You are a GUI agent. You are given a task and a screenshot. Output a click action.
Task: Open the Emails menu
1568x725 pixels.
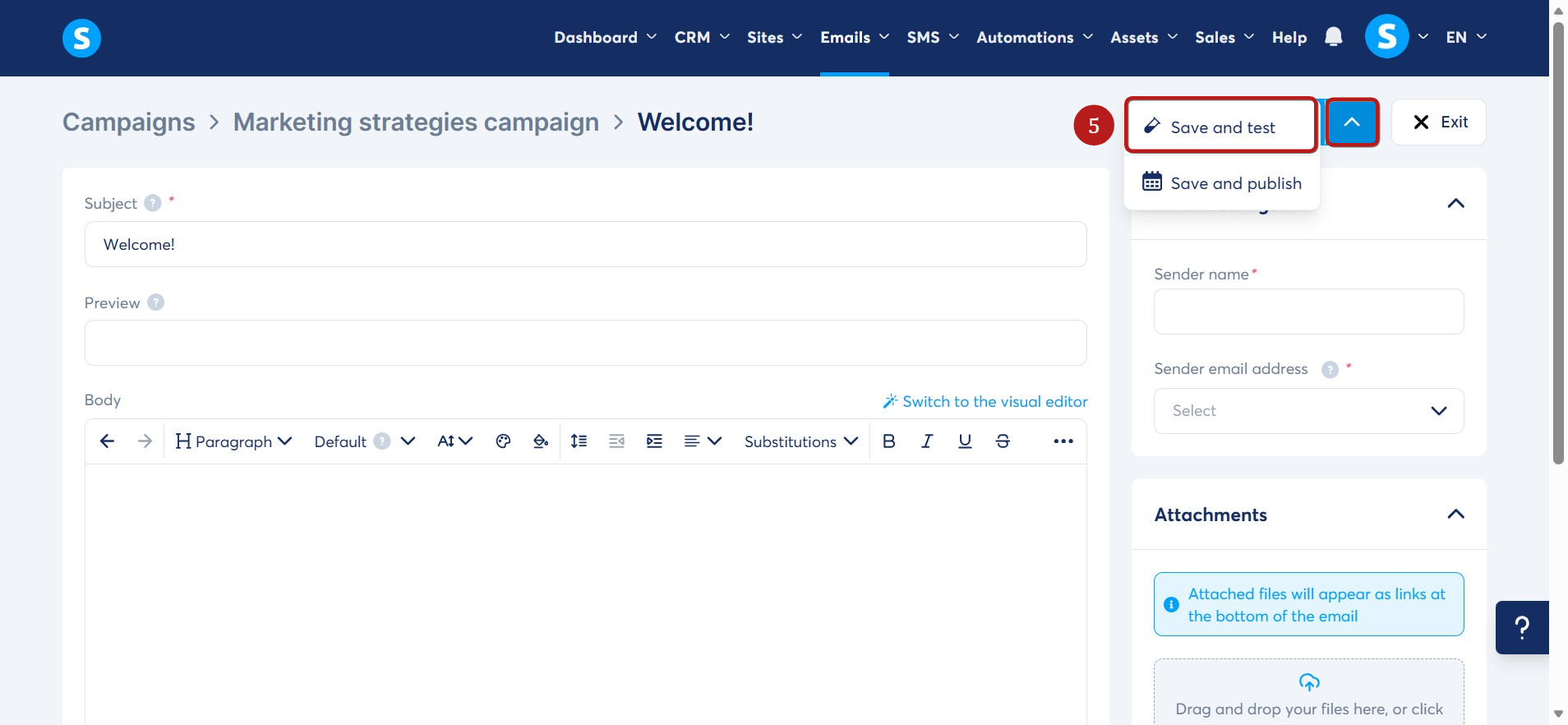(x=855, y=37)
